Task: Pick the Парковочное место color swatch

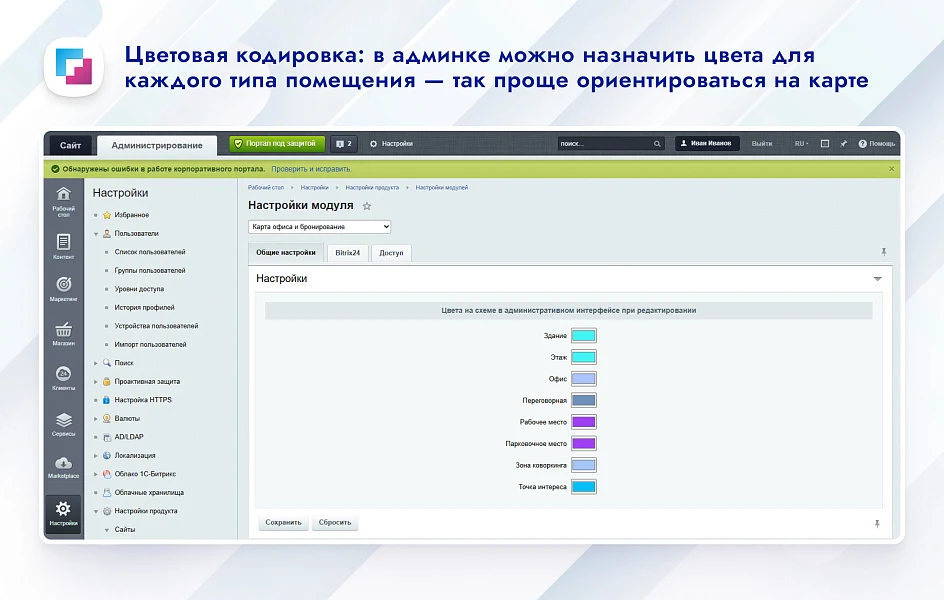Action: [x=583, y=444]
